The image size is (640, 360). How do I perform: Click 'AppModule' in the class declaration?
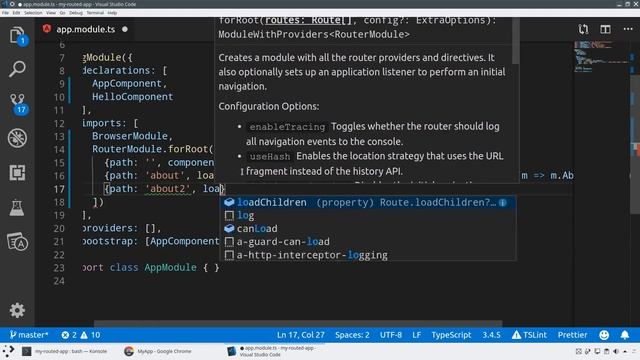coord(170,268)
